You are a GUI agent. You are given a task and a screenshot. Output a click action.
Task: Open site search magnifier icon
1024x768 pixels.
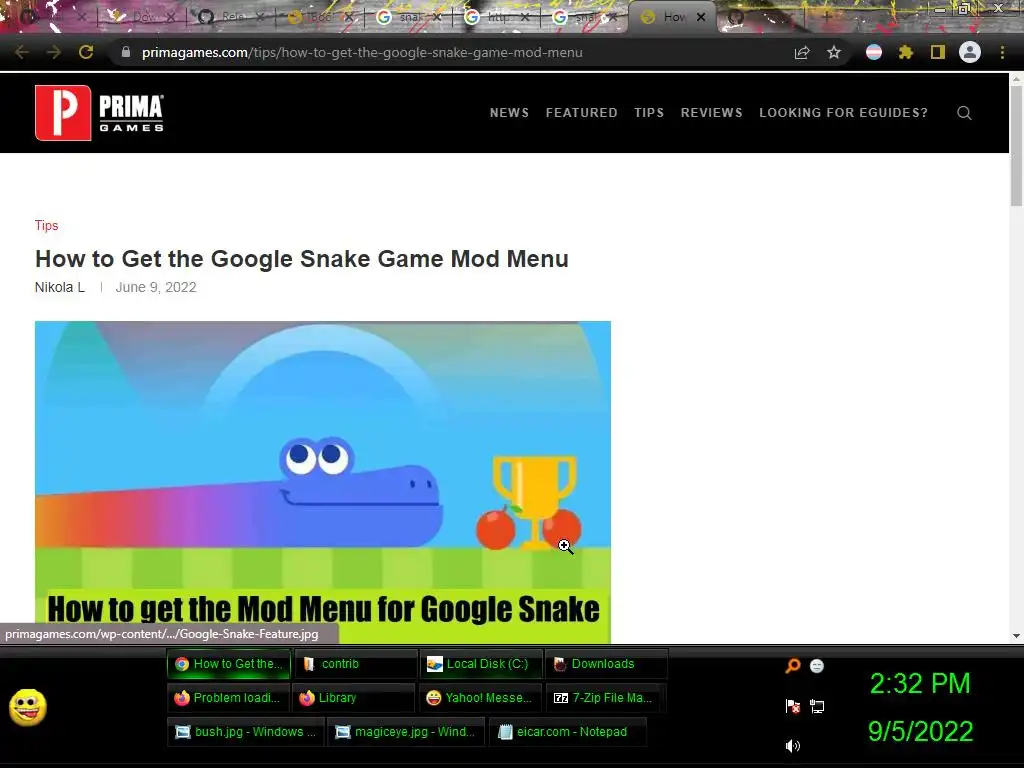coord(965,113)
